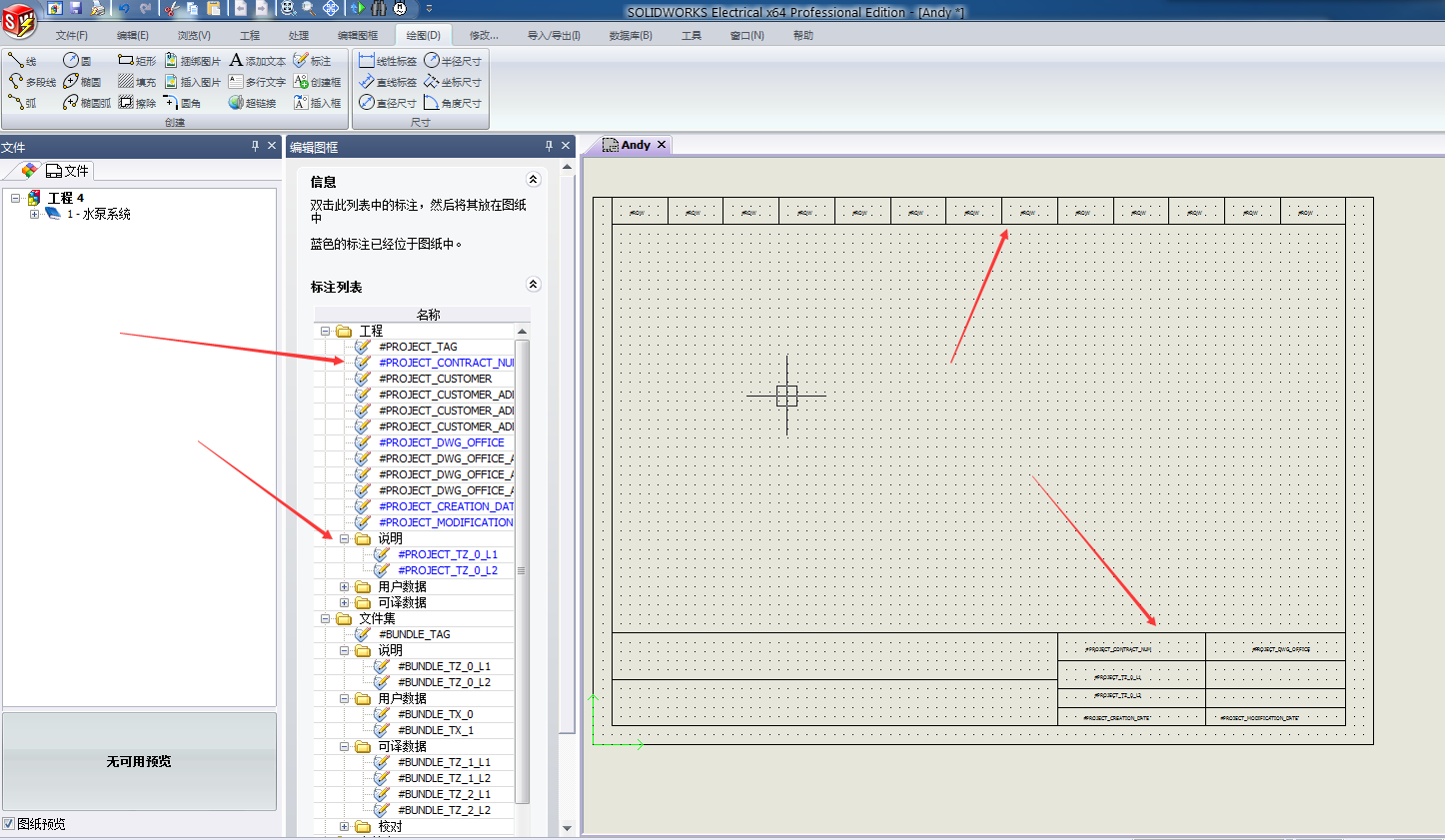Viewport: 1445px width, 840px height.
Task: Click the attribute list vertical scrollbar
Action: [x=523, y=569]
